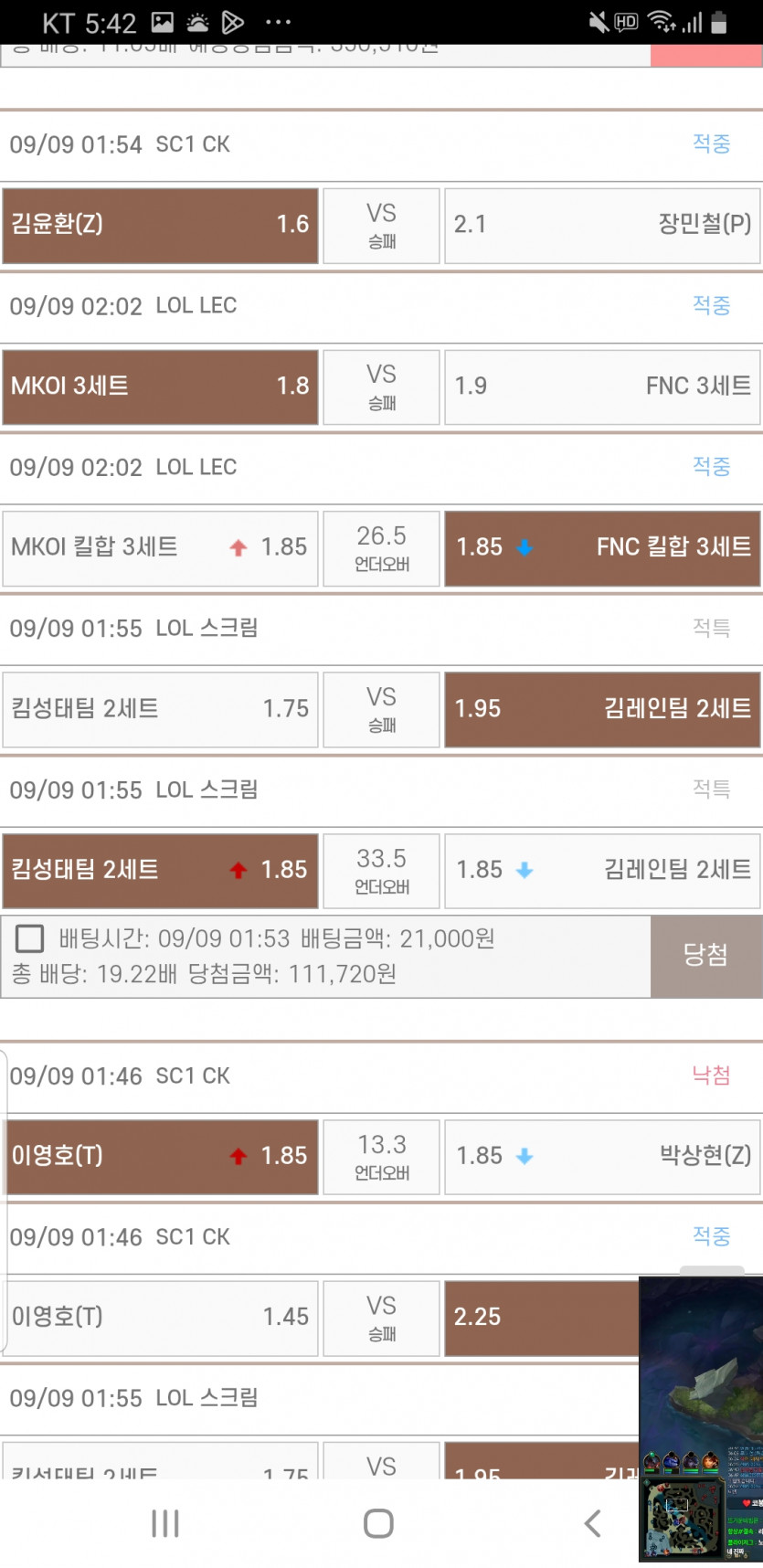This screenshot has width=763, height=1568.
Task: Tap the image notification icon in status bar
Action: point(162,22)
